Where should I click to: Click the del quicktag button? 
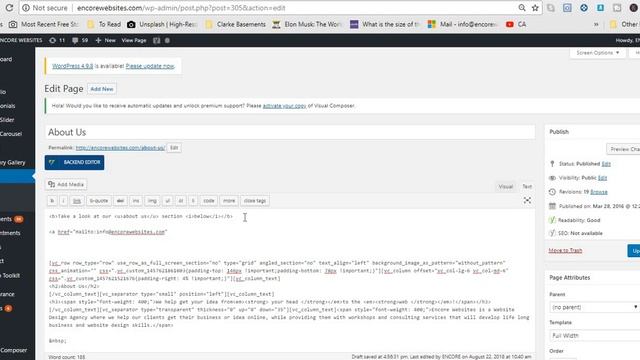coord(120,201)
